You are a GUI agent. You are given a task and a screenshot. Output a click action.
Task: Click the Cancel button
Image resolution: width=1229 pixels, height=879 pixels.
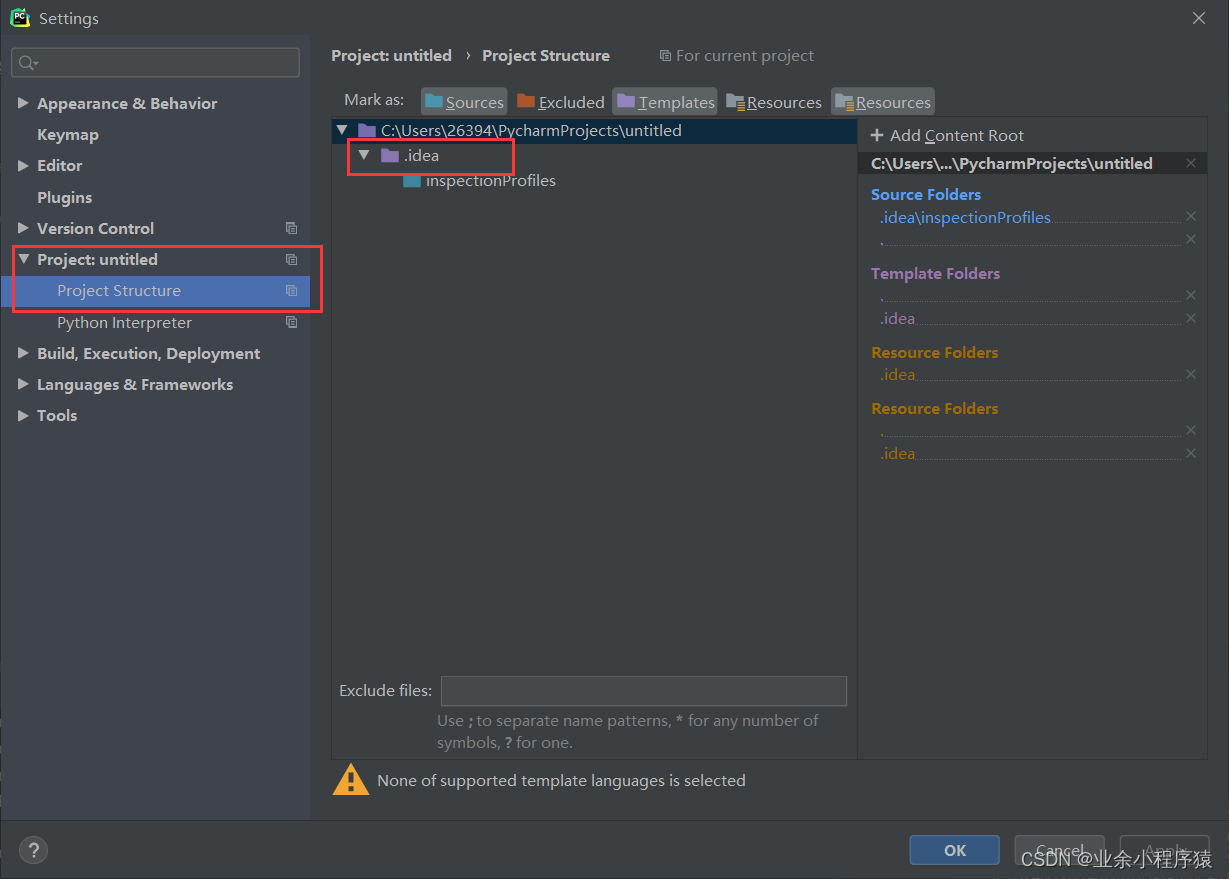1059,850
